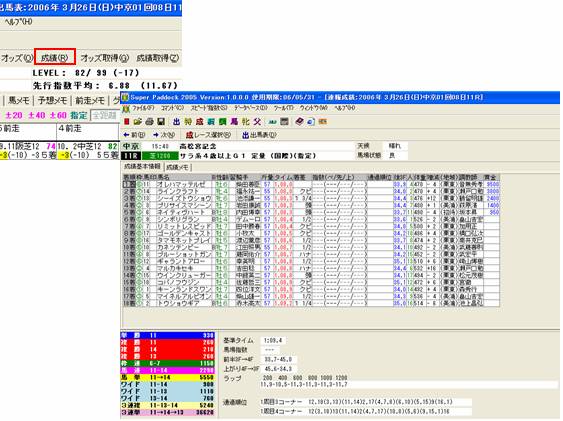This screenshot has height=421, width=563.
Task: Select 1st place row オレハマッテルゼ
Action: [311, 184]
